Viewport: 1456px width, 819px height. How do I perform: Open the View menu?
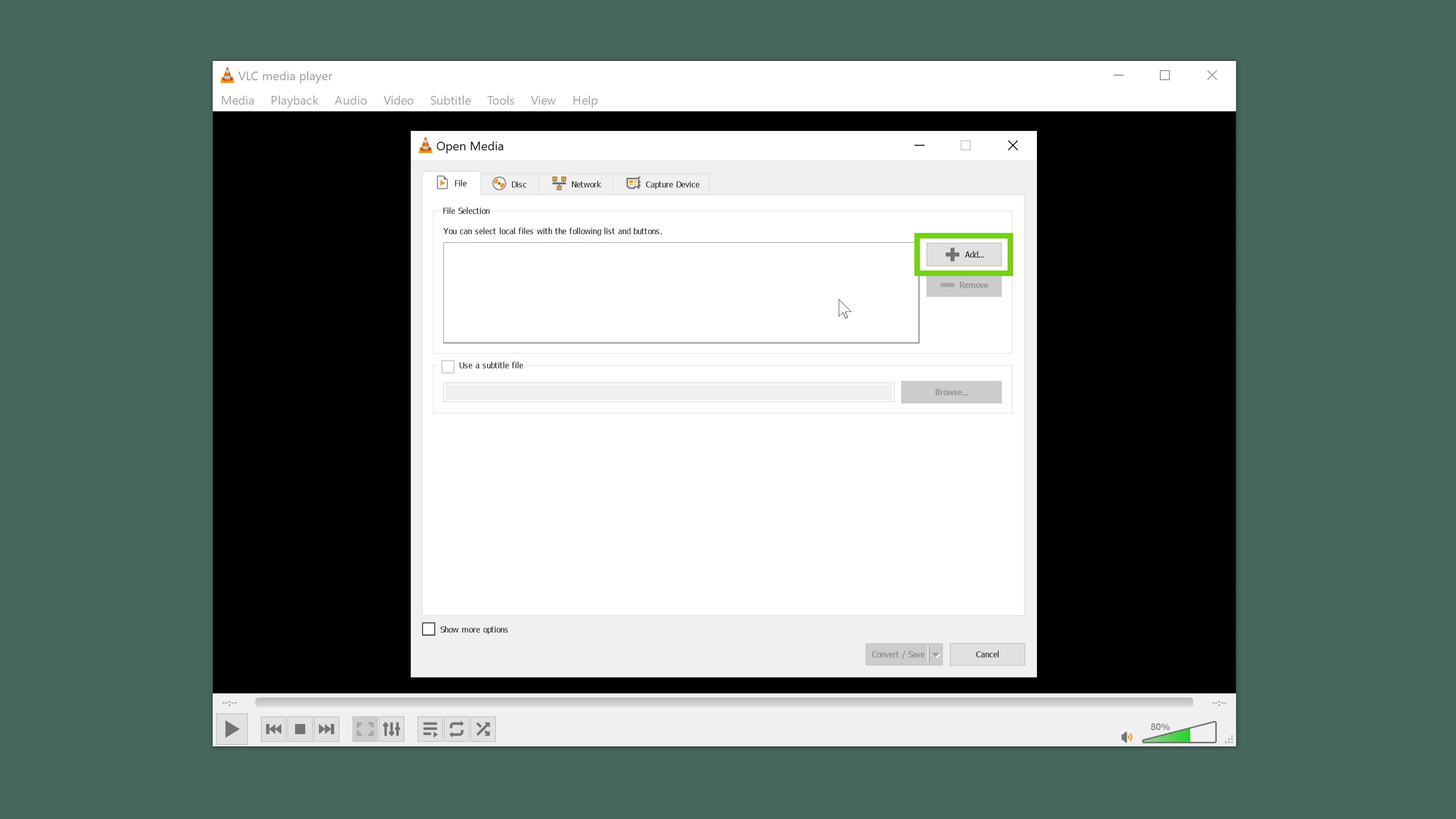pyautogui.click(x=543, y=100)
